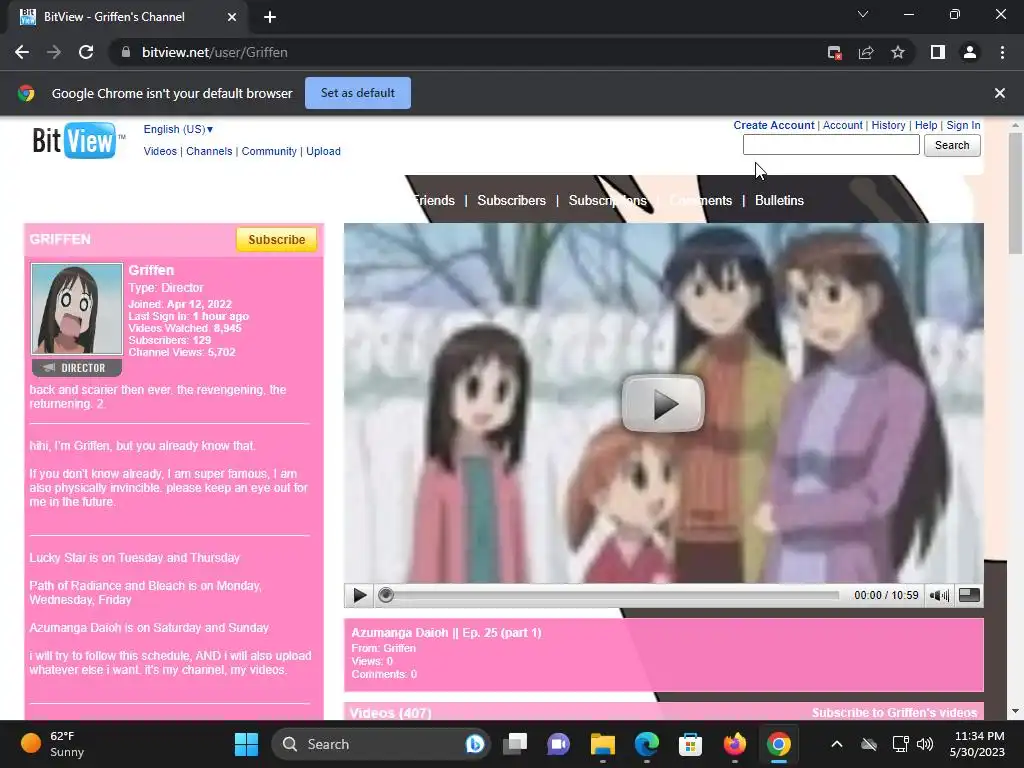View site information lock icon
The image size is (1024, 768).
(126, 52)
